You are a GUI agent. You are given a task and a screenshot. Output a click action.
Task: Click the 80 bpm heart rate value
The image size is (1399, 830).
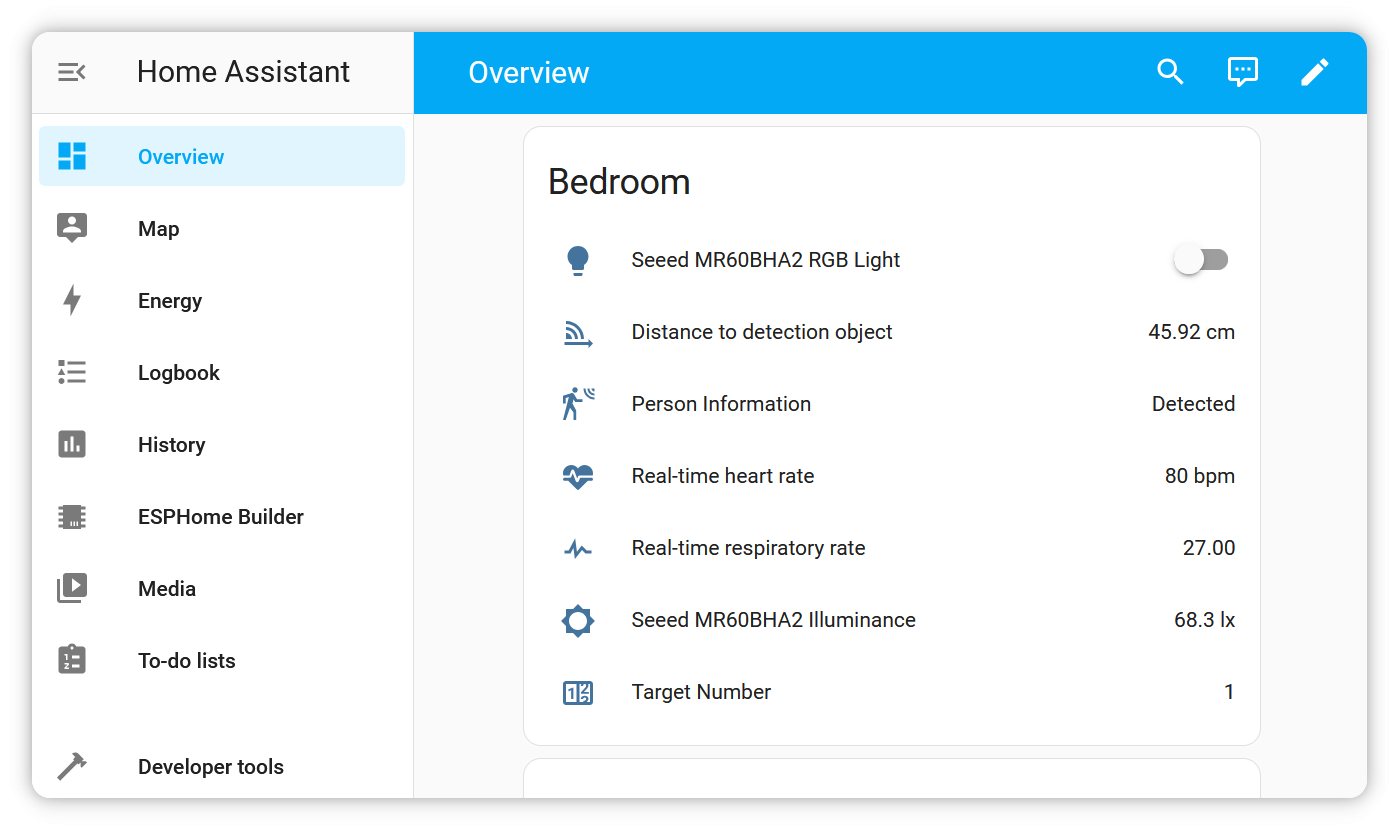[x=1200, y=476]
